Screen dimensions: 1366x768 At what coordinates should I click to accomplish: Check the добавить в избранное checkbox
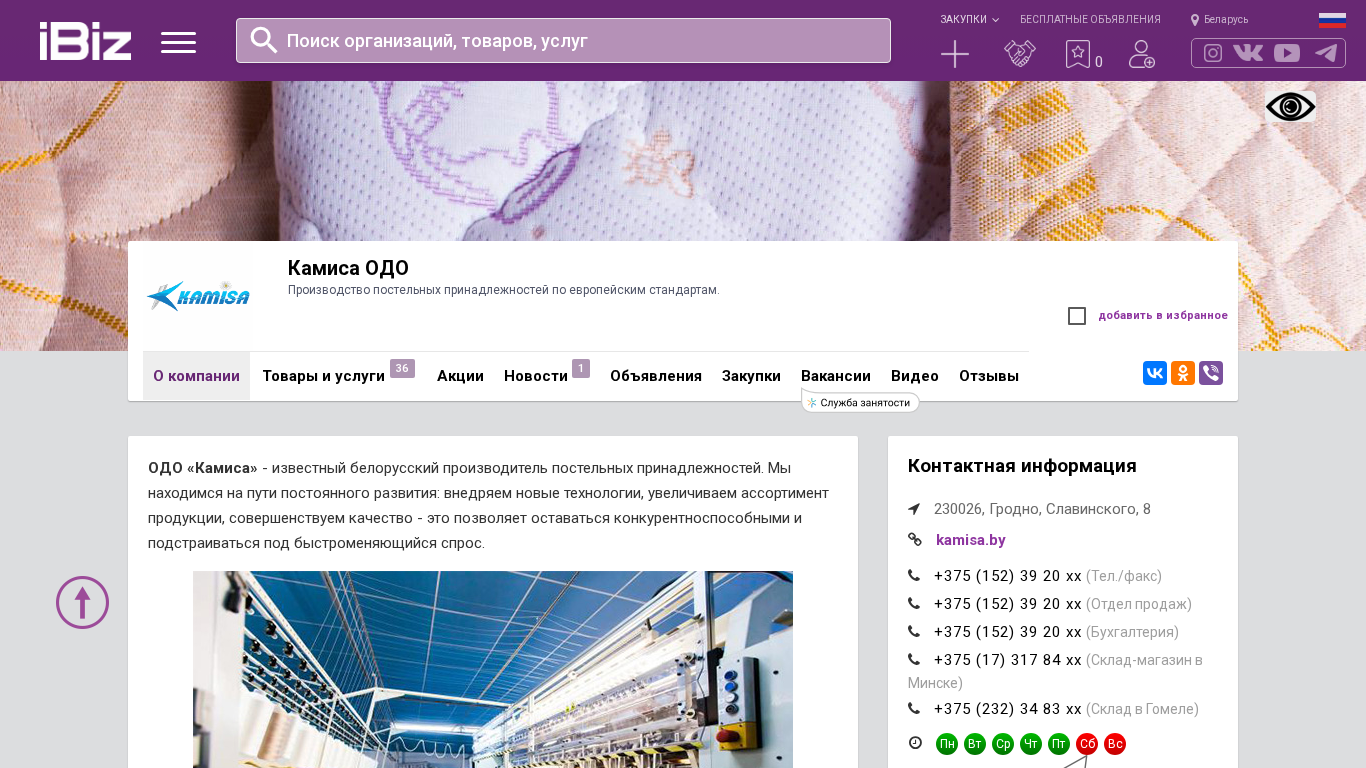tap(1077, 316)
